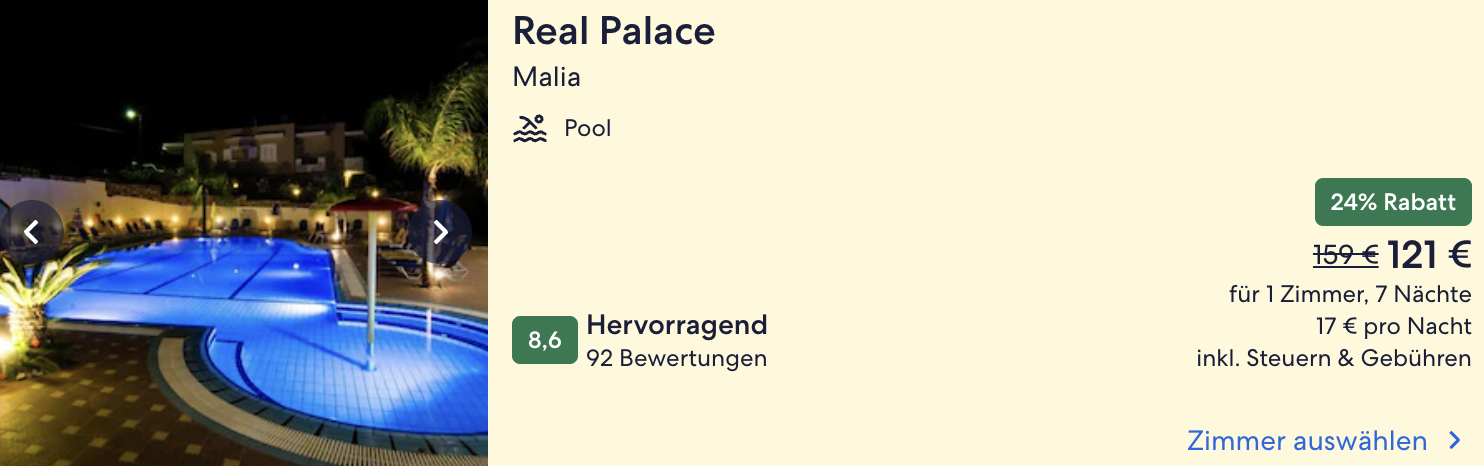
Task: Open the Zimmer auswählen link
Action: point(1307,441)
